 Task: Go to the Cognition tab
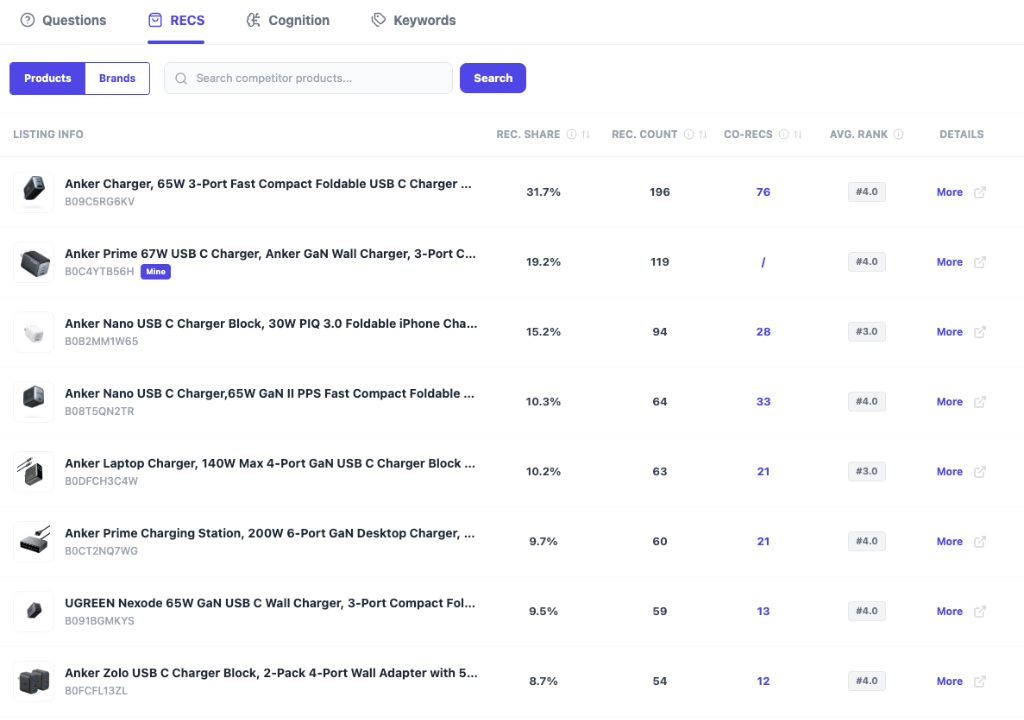(287, 20)
